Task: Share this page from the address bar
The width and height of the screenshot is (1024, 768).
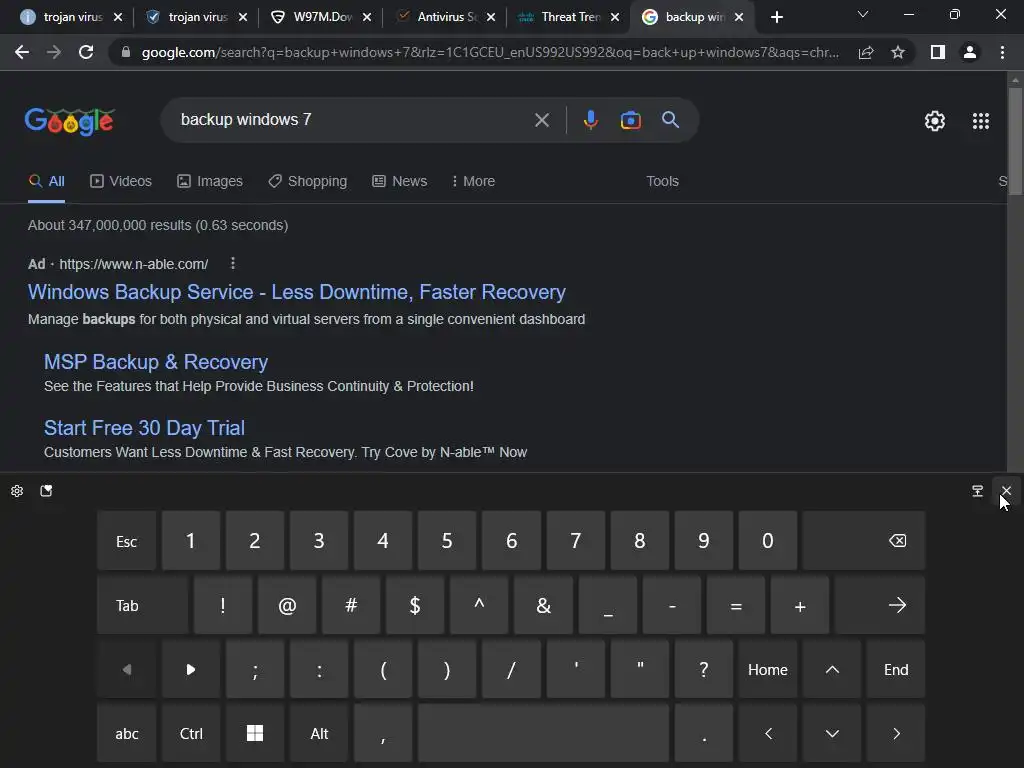Action: [x=866, y=52]
